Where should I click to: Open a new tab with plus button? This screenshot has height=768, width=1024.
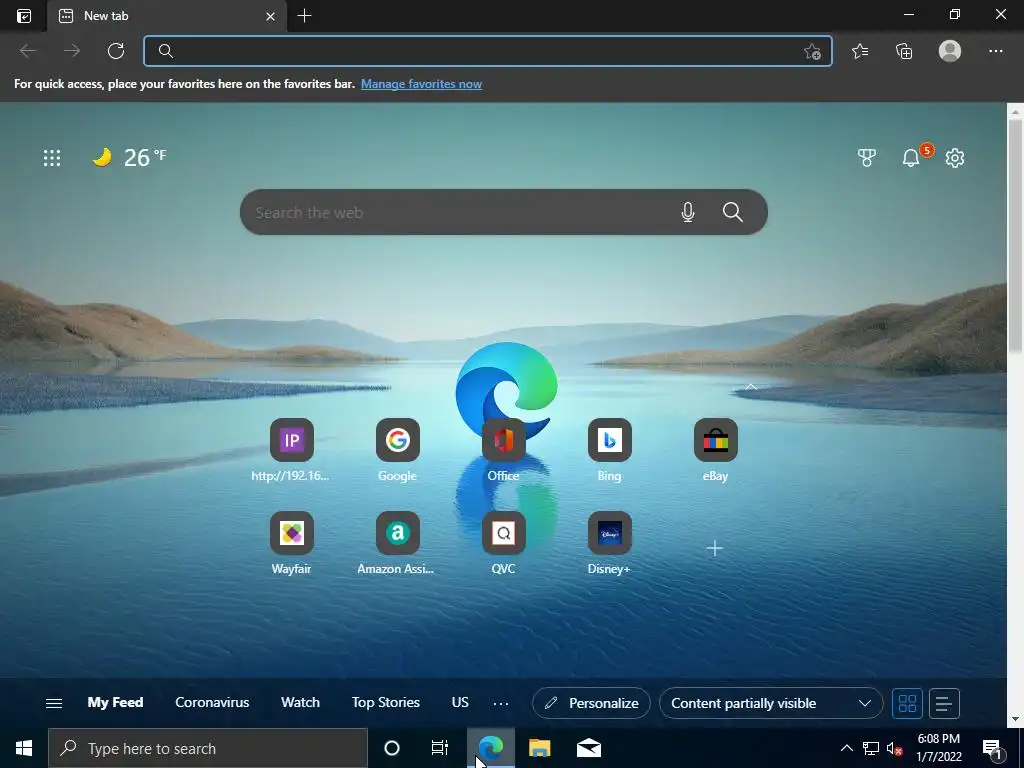[x=304, y=16]
